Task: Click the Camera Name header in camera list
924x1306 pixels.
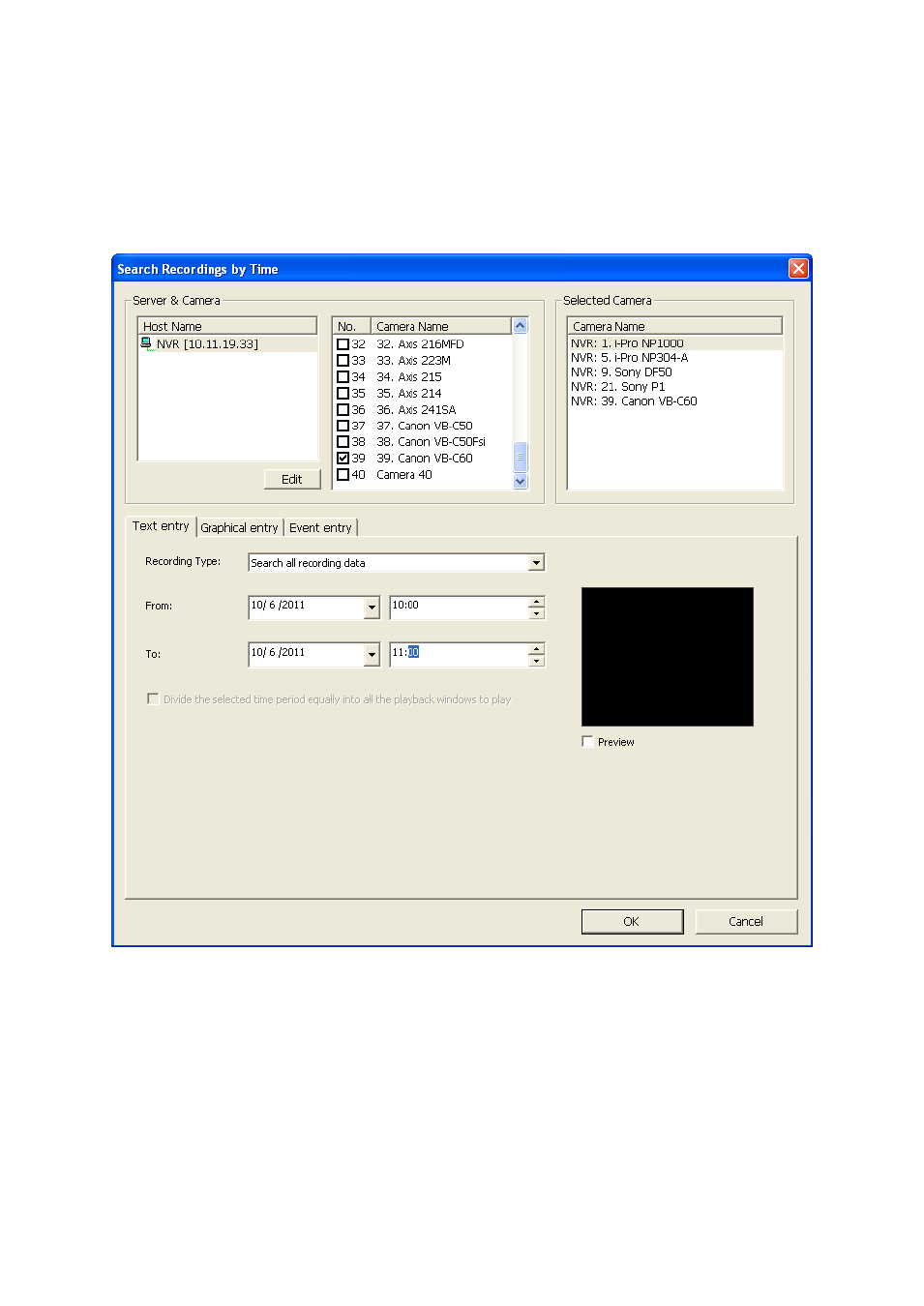Action: click(441, 326)
